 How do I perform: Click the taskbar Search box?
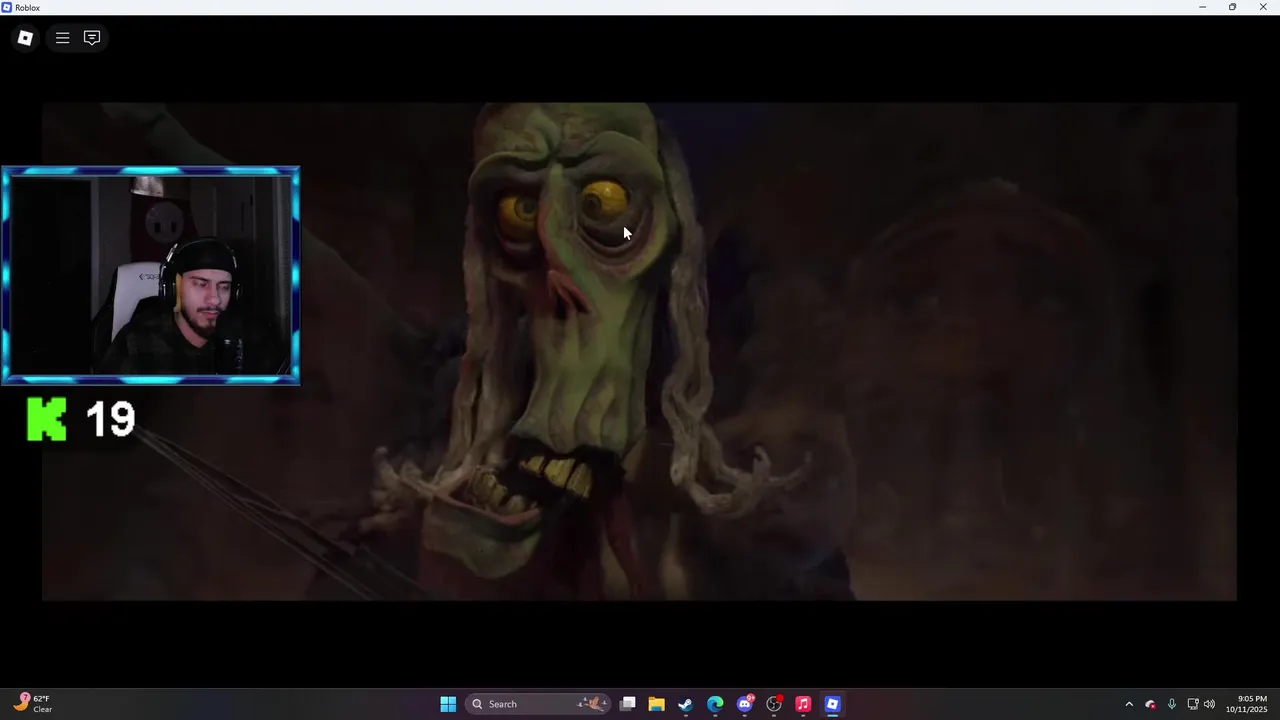[x=538, y=704]
